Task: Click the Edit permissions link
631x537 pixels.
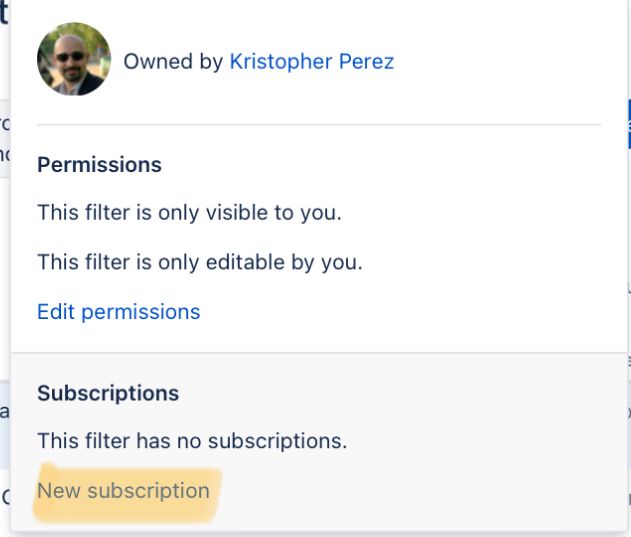Action: 119,312
